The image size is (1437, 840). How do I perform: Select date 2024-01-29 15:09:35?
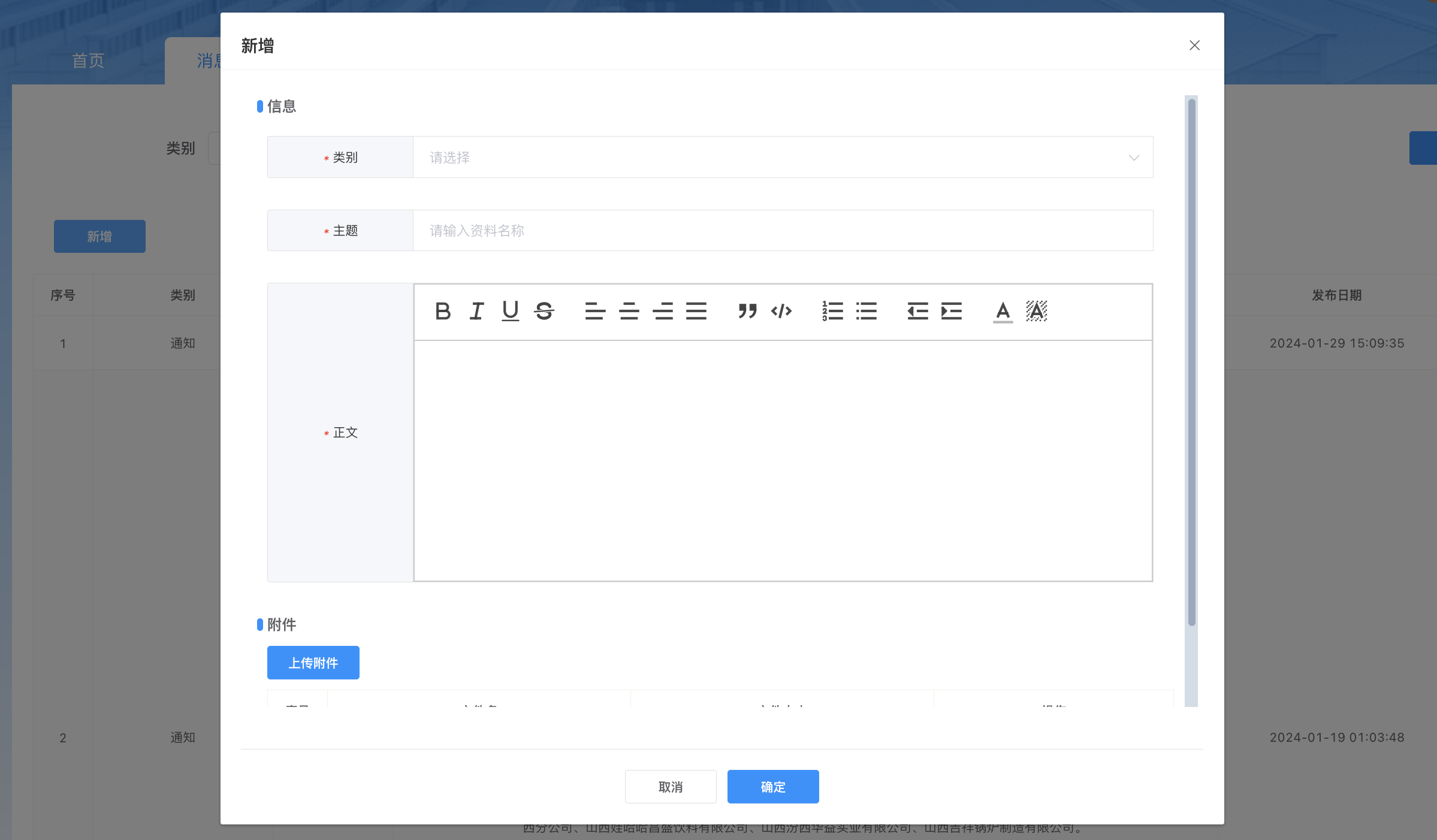[x=1337, y=343]
